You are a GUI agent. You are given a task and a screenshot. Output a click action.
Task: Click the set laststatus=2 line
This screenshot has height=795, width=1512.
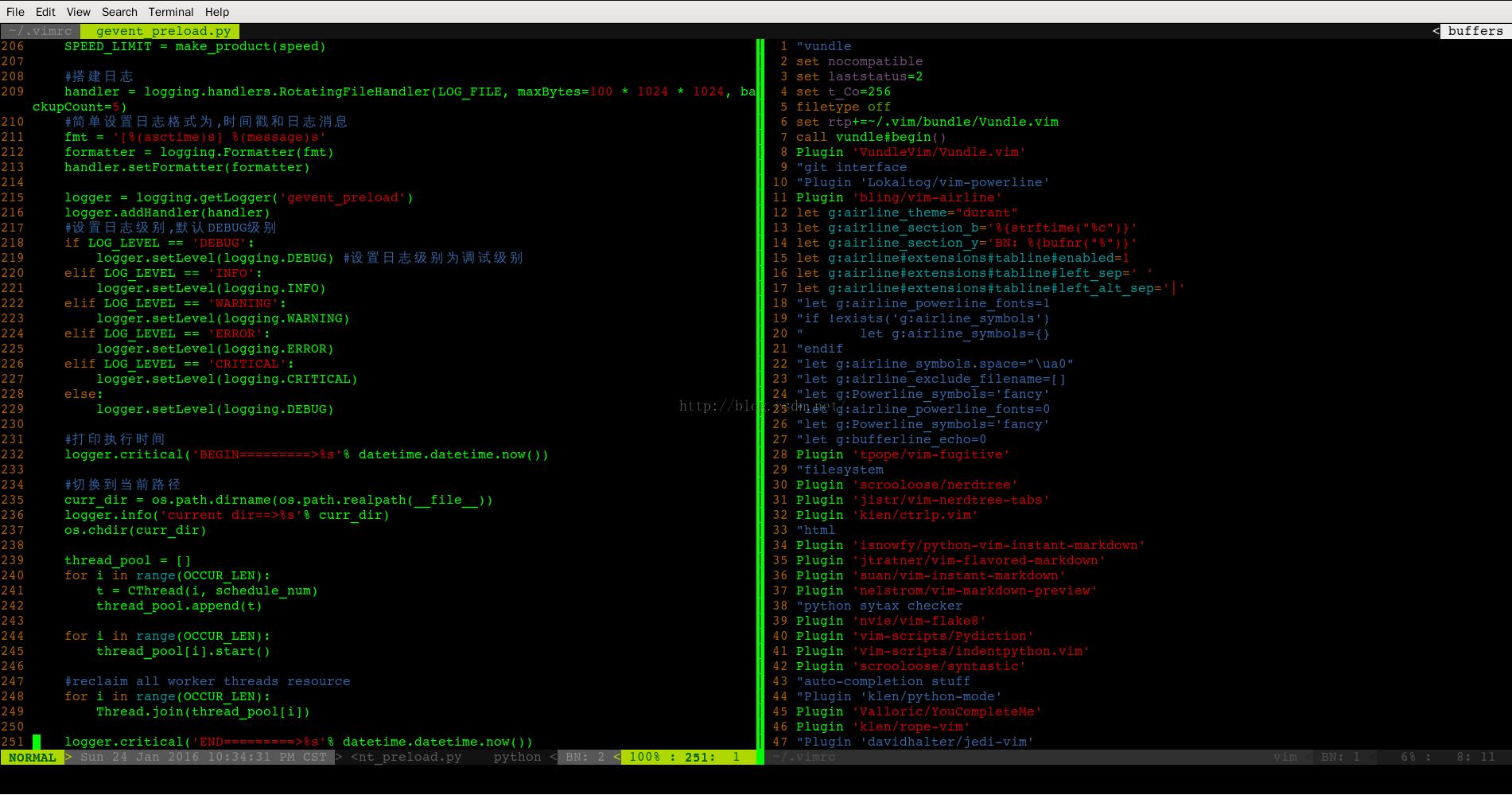click(x=859, y=76)
